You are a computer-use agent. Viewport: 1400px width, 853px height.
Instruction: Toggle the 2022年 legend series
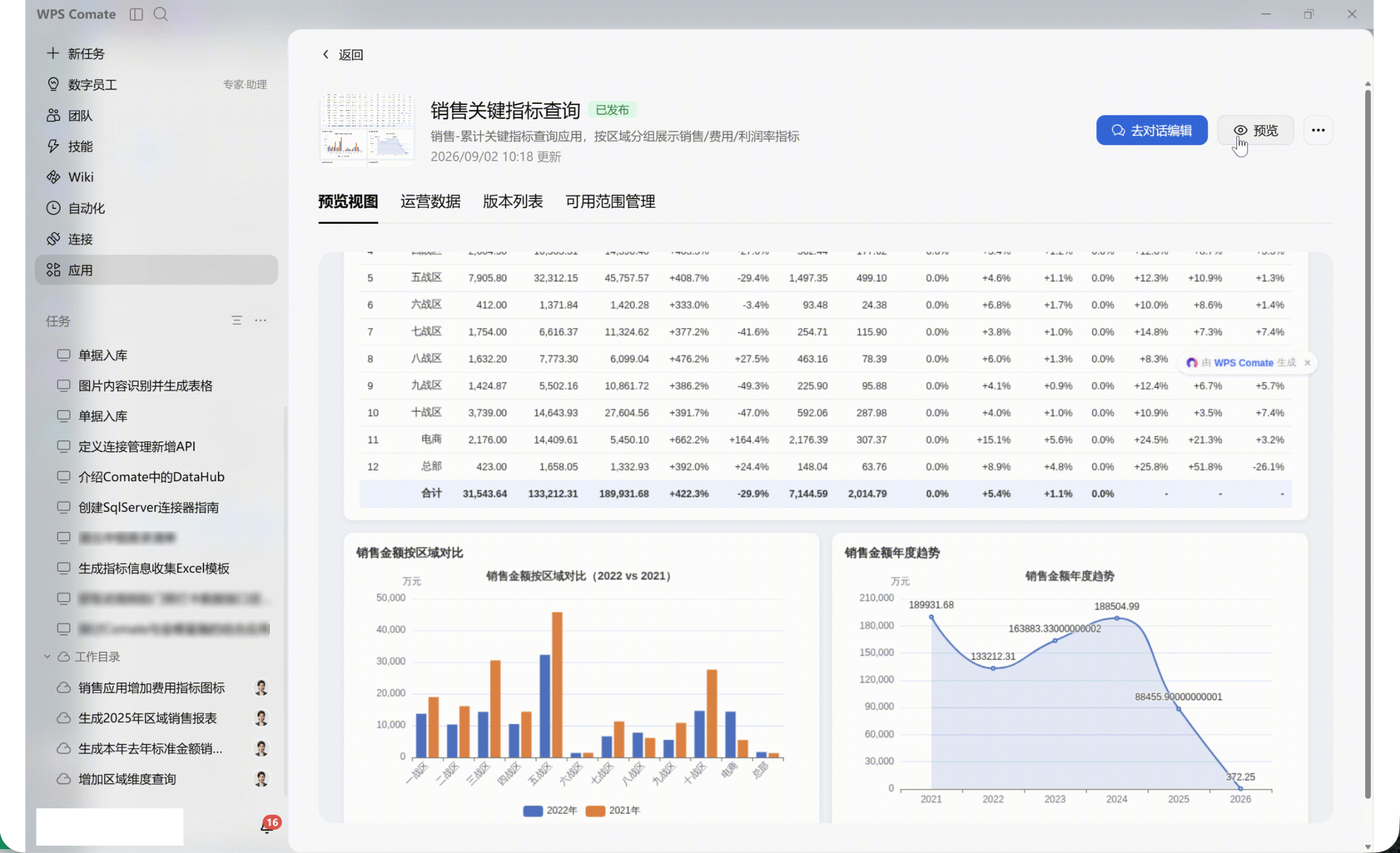coord(549,810)
